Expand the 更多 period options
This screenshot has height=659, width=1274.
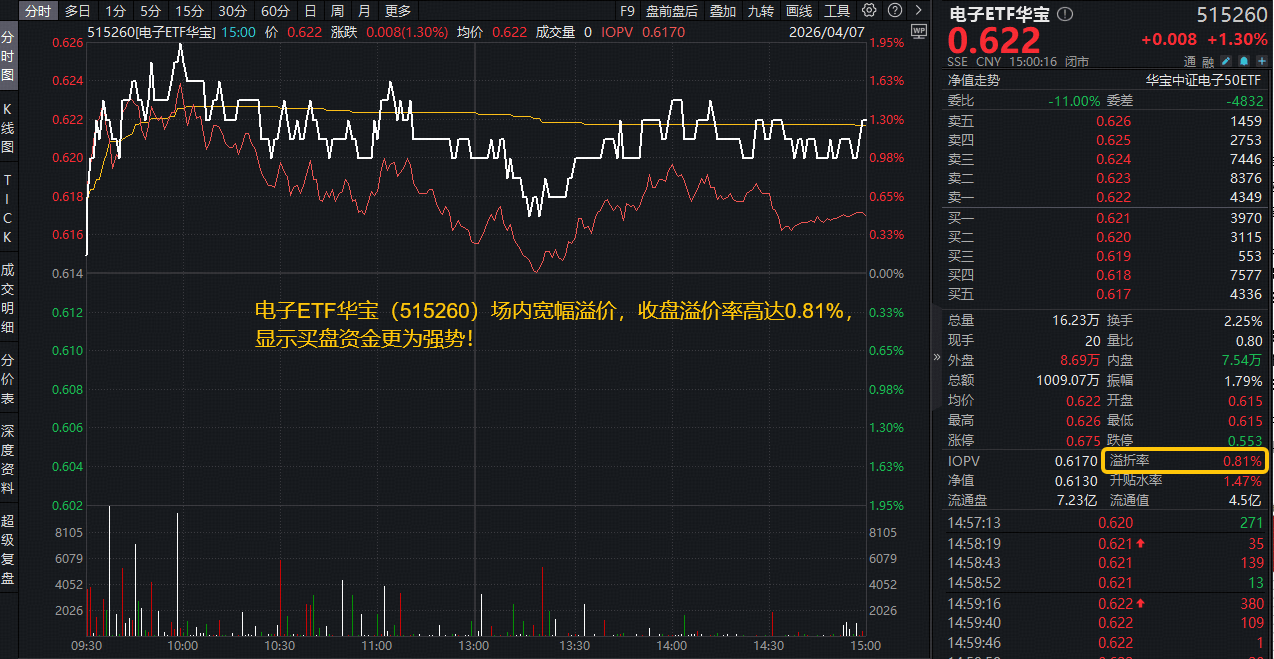pos(397,11)
